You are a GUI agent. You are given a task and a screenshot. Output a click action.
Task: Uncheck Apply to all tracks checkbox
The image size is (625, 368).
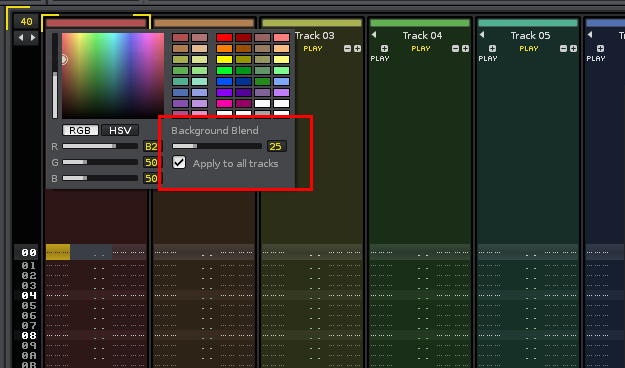(x=179, y=162)
